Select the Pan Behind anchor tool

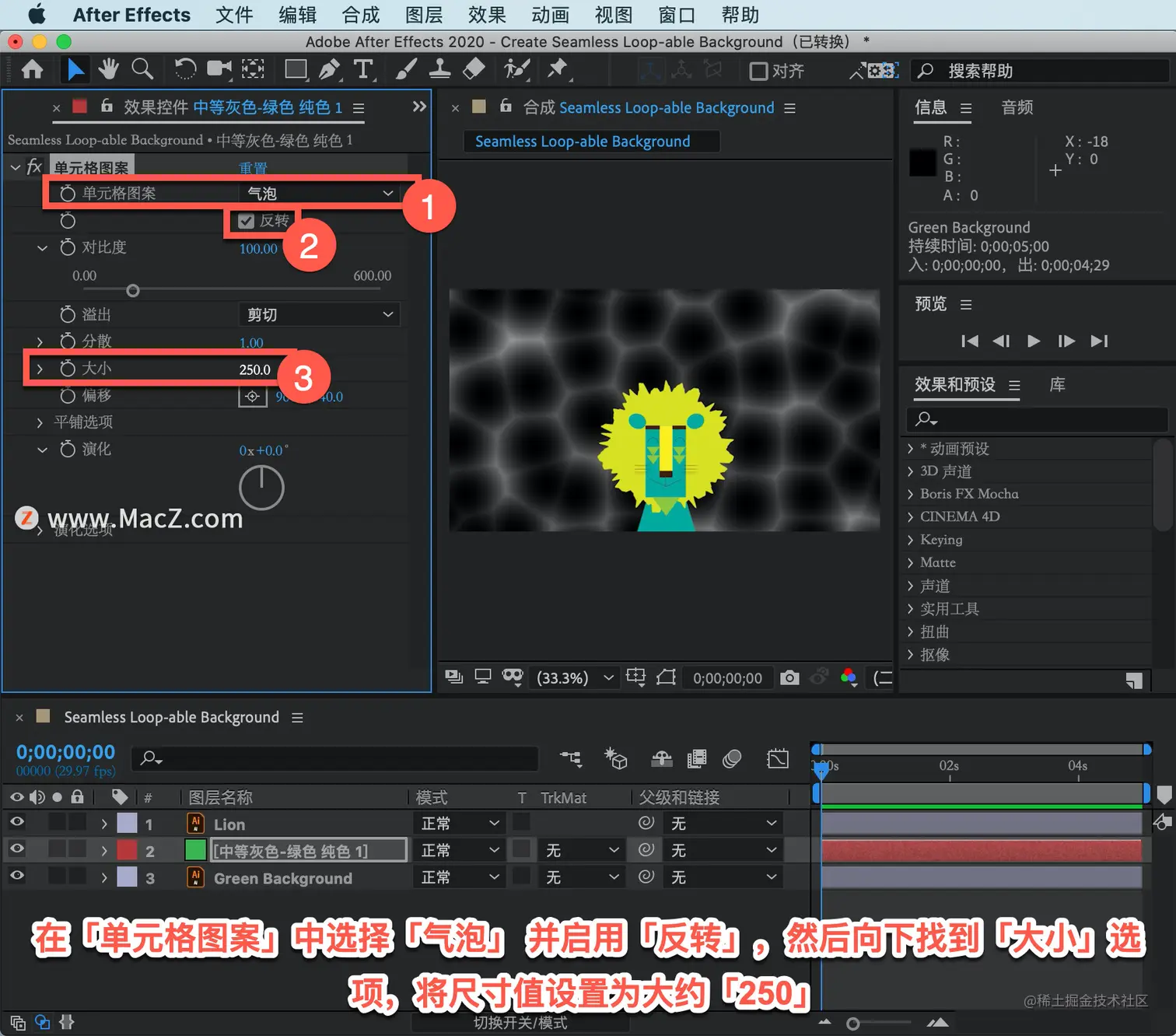click(x=253, y=70)
